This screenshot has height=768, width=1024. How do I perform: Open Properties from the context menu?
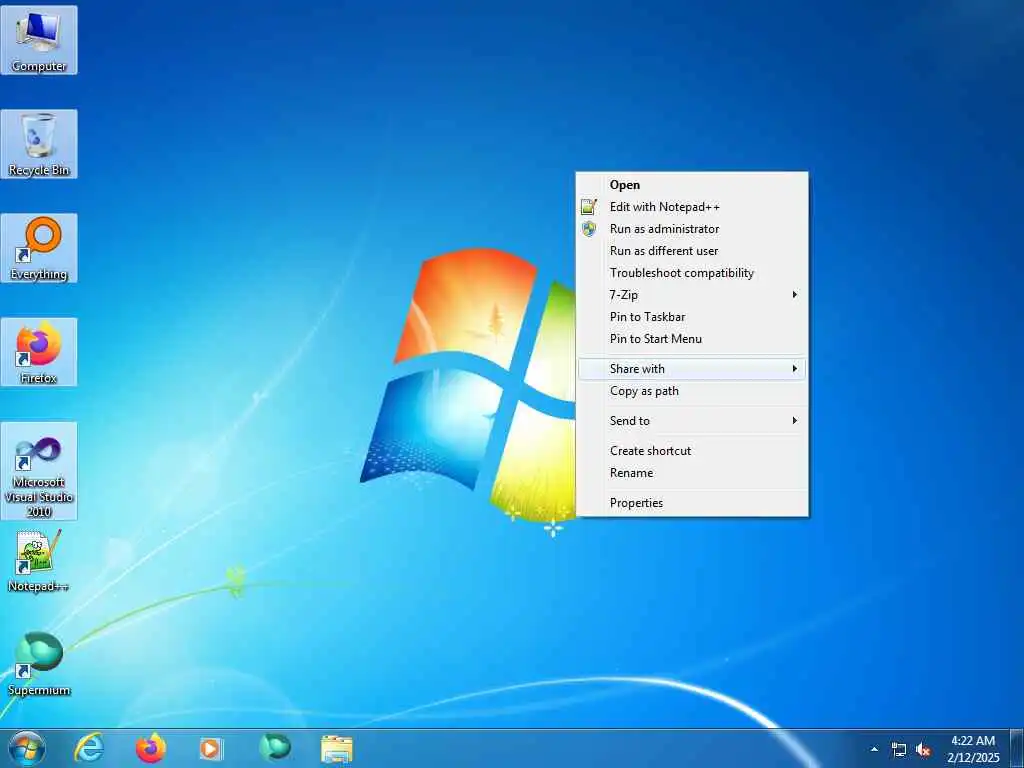point(692,503)
